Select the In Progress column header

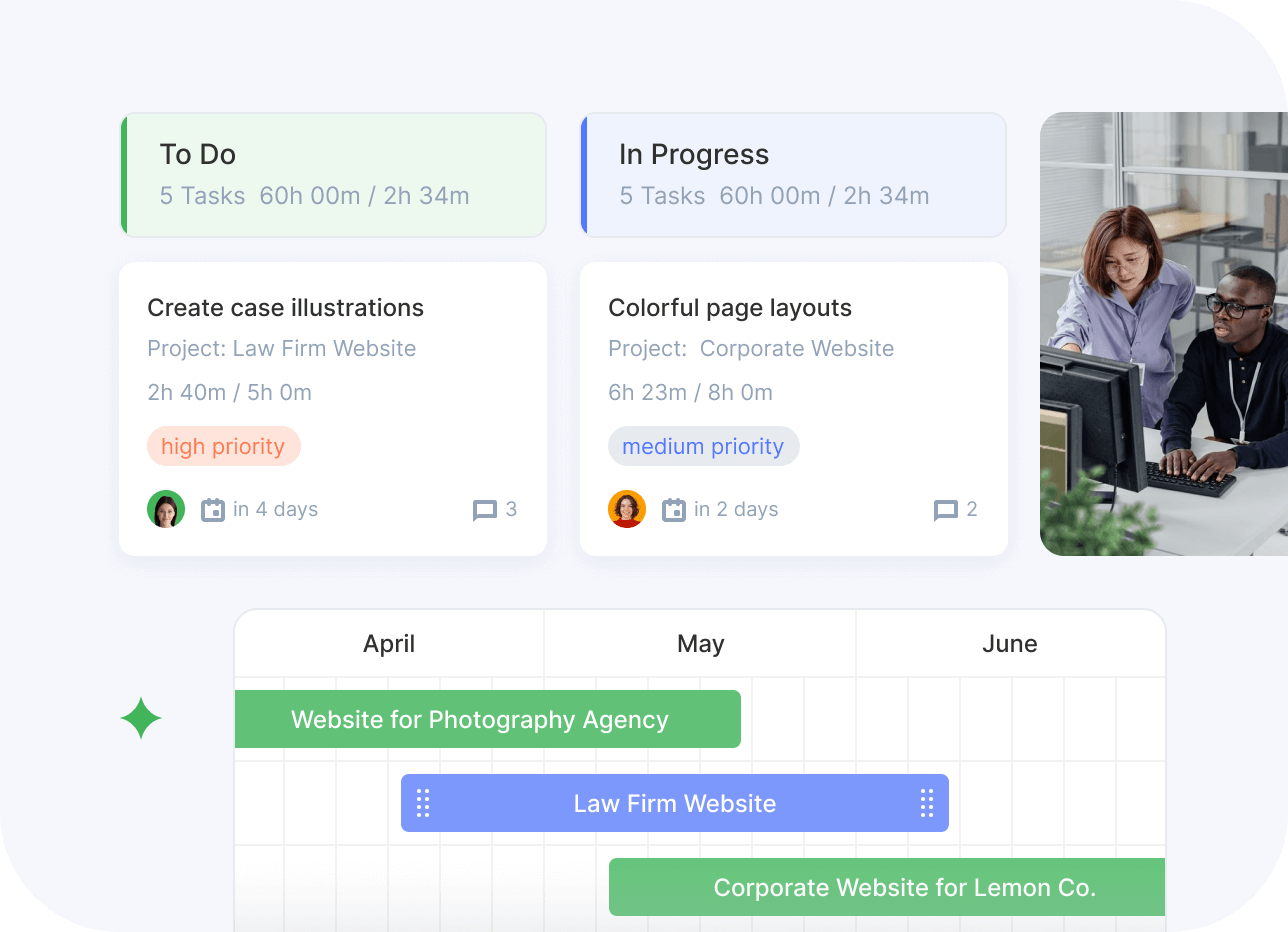793,175
